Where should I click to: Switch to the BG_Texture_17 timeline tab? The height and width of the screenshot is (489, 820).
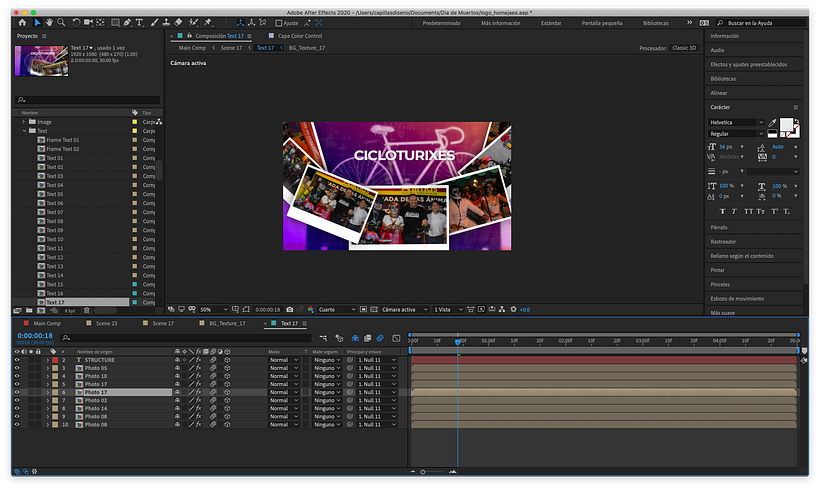click(x=227, y=324)
